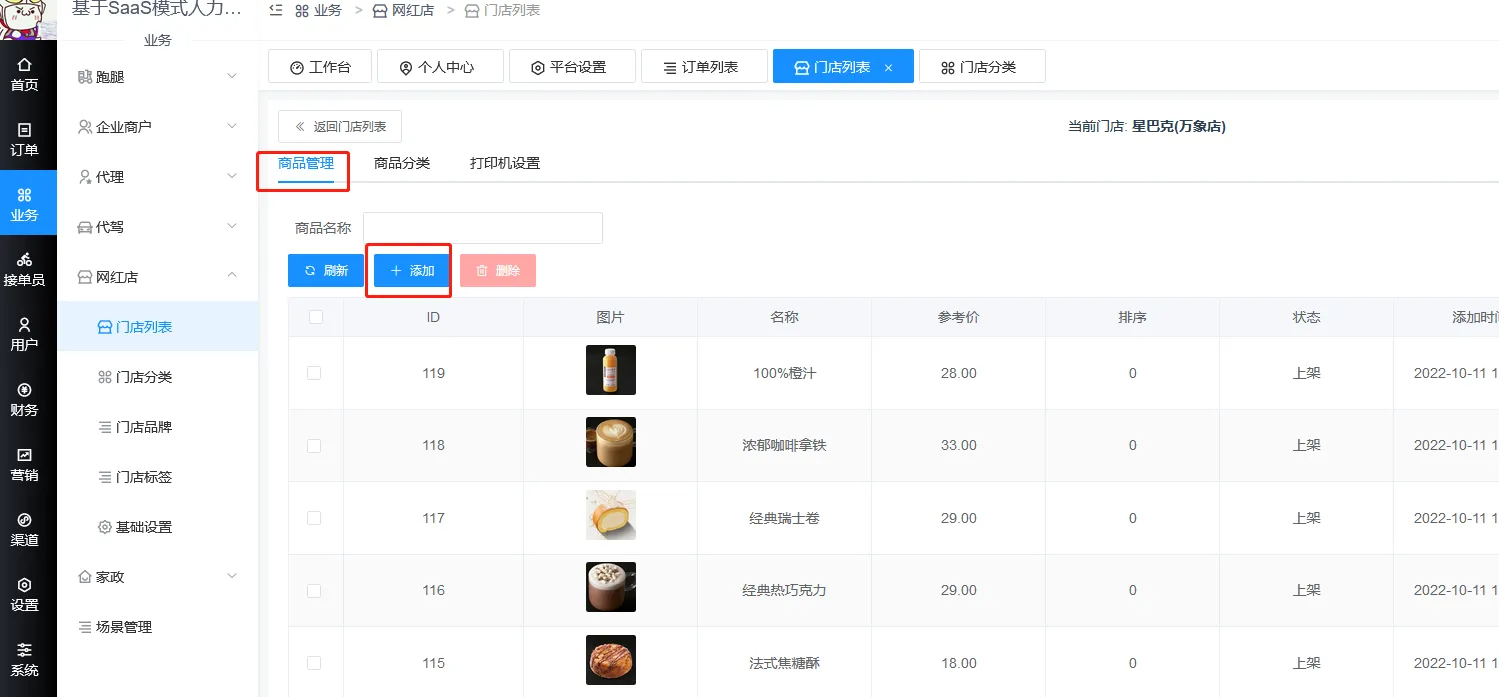Switch to the 商品分类 tab
The image size is (1499, 697).
pos(402,163)
